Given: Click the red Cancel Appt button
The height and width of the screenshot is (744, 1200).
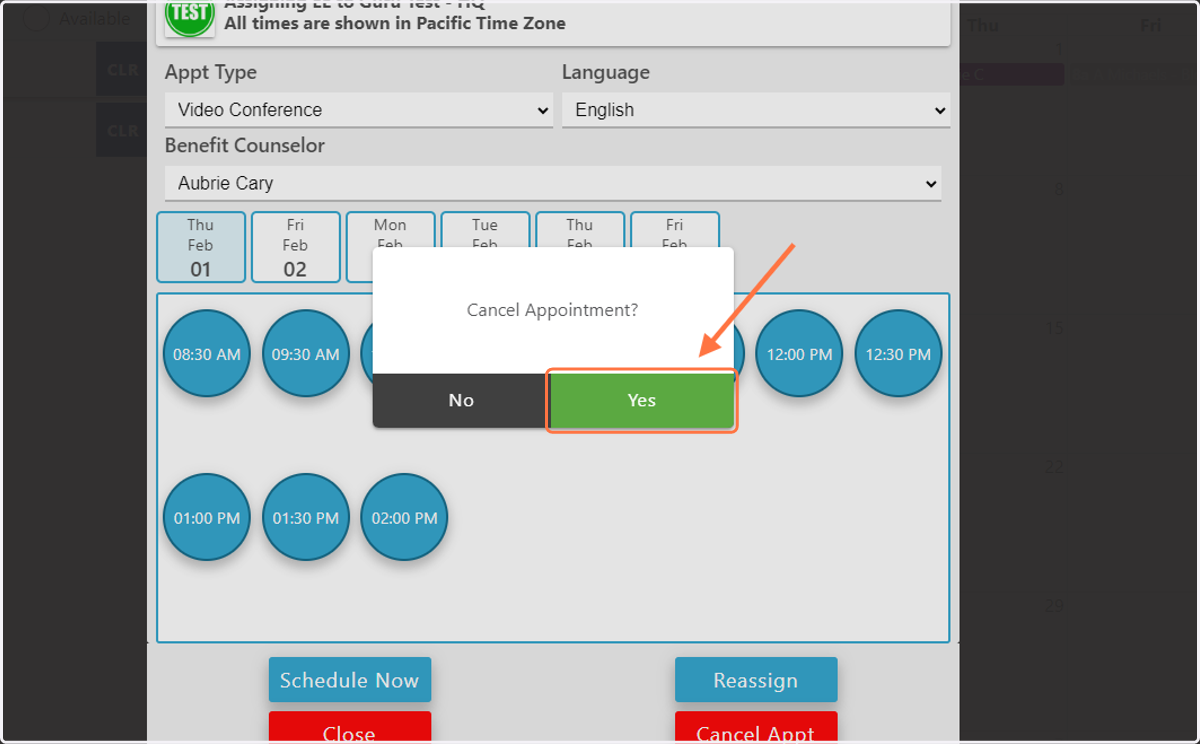Looking at the screenshot, I should pos(756,728).
